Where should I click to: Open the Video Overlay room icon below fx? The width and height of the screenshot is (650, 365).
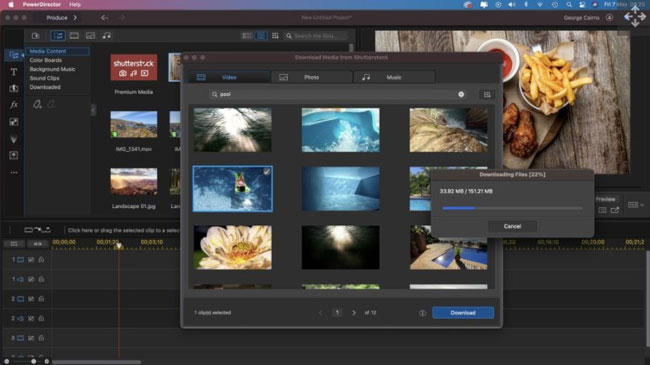pyautogui.click(x=14, y=122)
